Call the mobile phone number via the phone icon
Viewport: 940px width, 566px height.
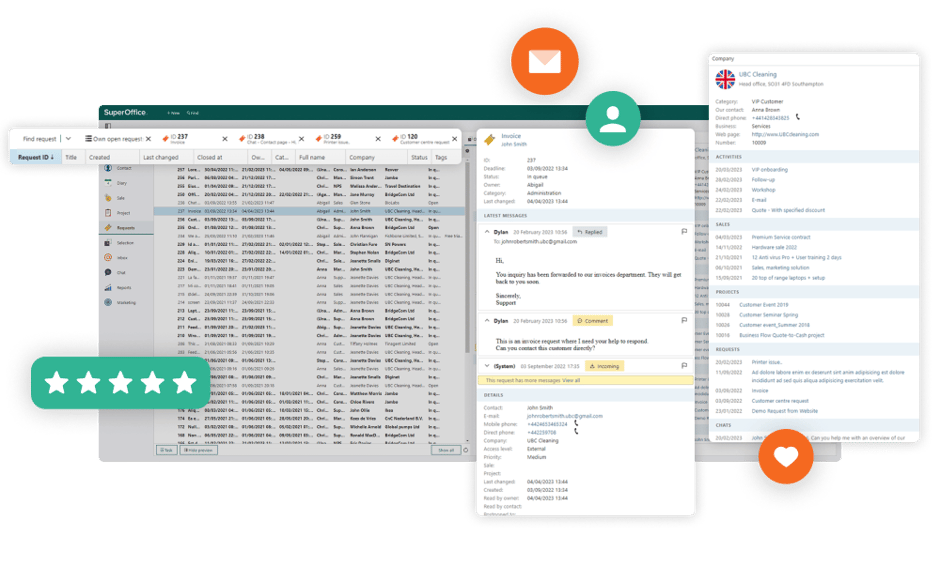point(576,423)
